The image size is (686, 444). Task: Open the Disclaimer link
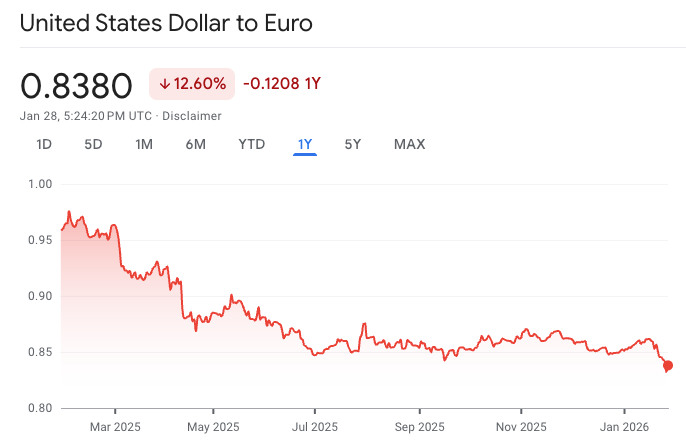pos(194,116)
